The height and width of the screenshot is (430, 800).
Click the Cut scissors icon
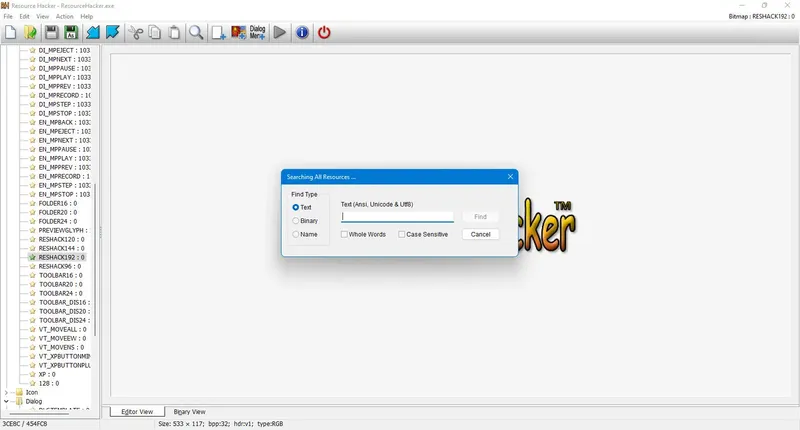(x=136, y=33)
